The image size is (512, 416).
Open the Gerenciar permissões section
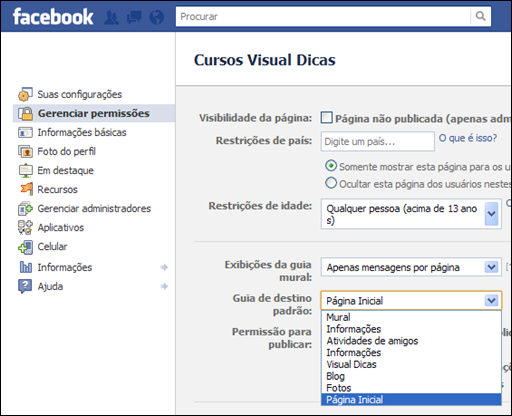tap(94, 113)
